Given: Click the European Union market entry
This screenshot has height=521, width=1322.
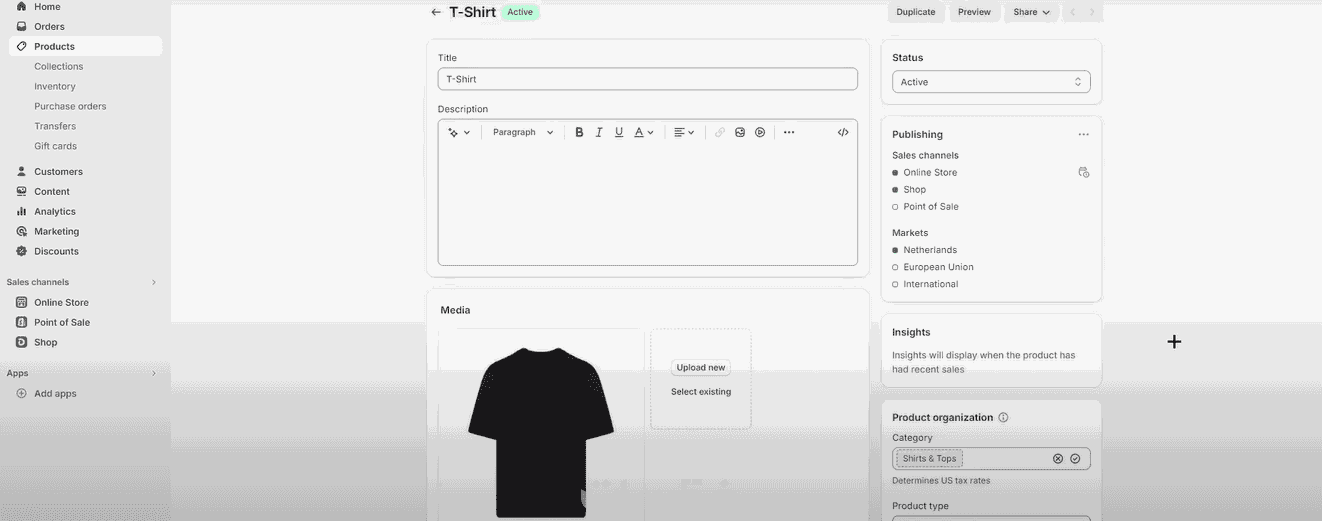Looking at the screenshot, I should tap(938, 267).
